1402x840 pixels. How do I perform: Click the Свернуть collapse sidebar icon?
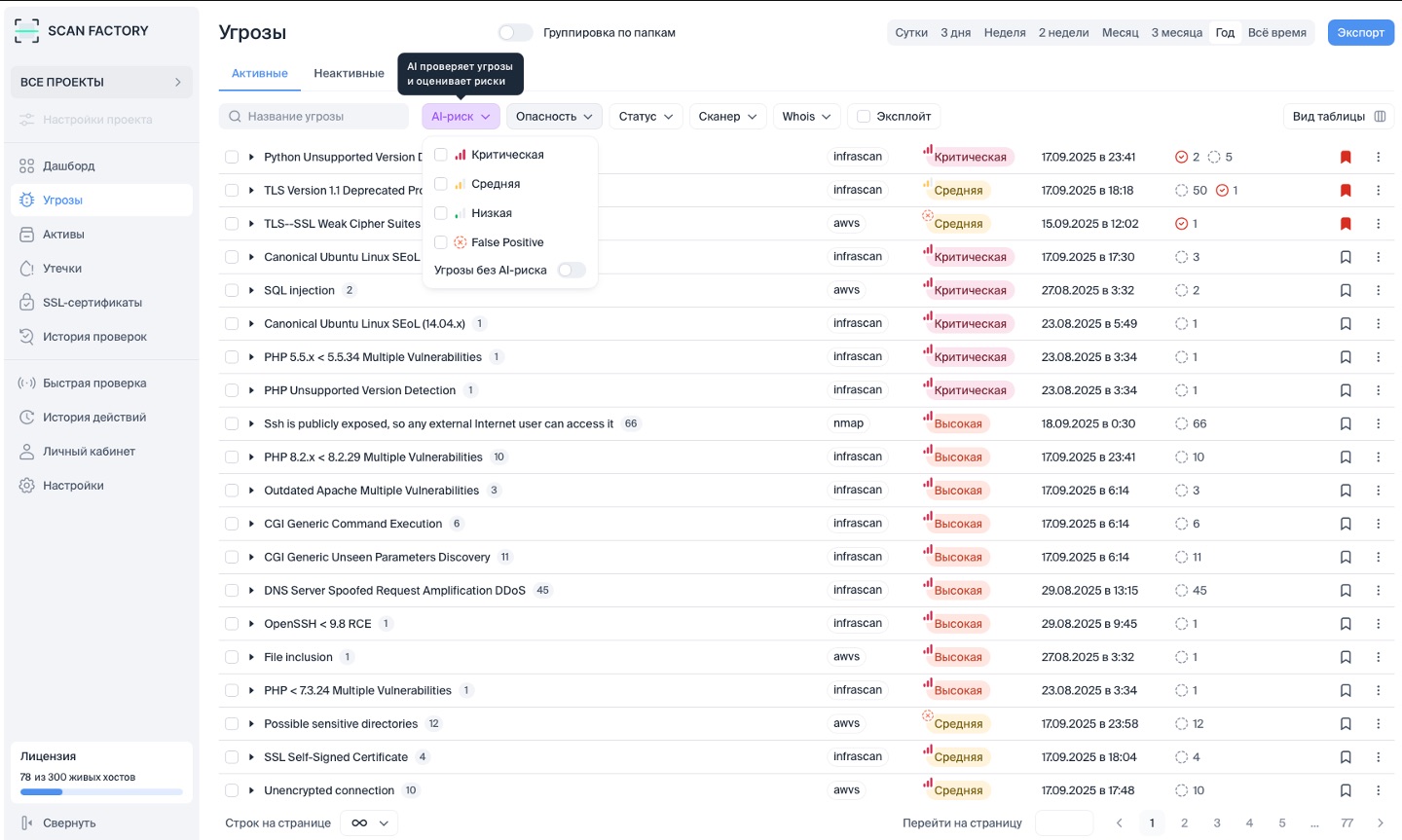[x=27, y=823]
